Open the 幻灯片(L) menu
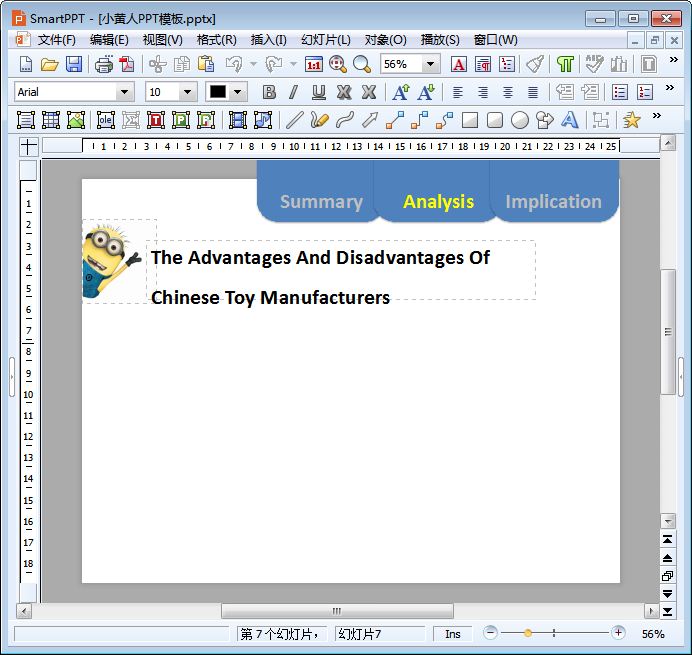Viewport: 692px width, 655px height. click(326, 40)
